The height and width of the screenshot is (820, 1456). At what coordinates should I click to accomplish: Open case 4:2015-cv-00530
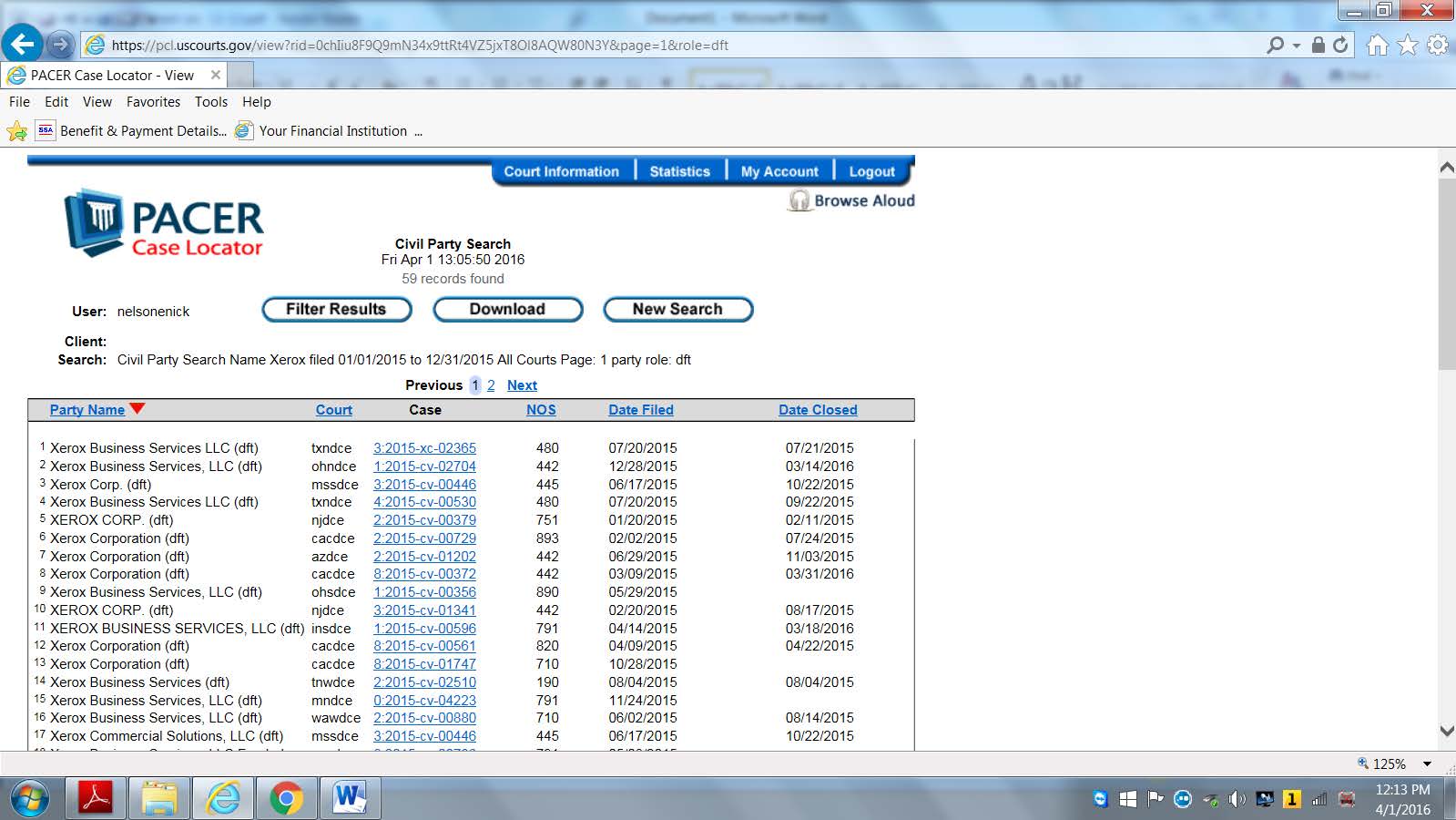(424, 502)
